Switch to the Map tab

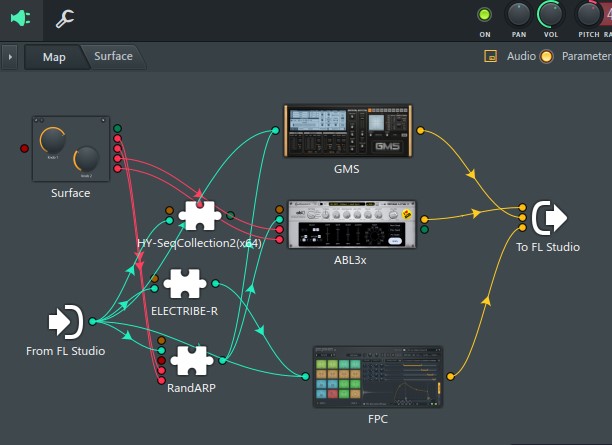tap(54, 57)
